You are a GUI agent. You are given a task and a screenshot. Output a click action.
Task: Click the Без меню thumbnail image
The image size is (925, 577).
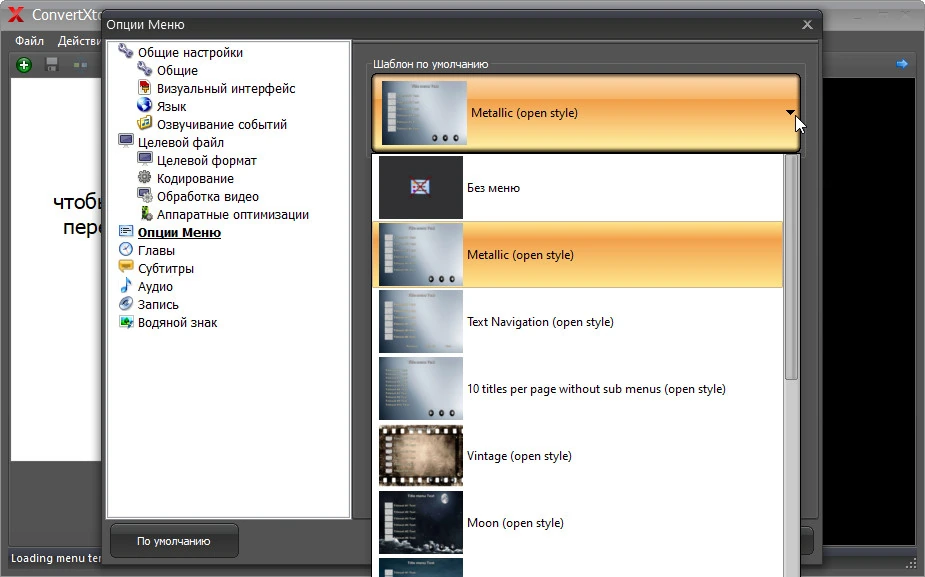pyautogui.click(x=421, y=188)
